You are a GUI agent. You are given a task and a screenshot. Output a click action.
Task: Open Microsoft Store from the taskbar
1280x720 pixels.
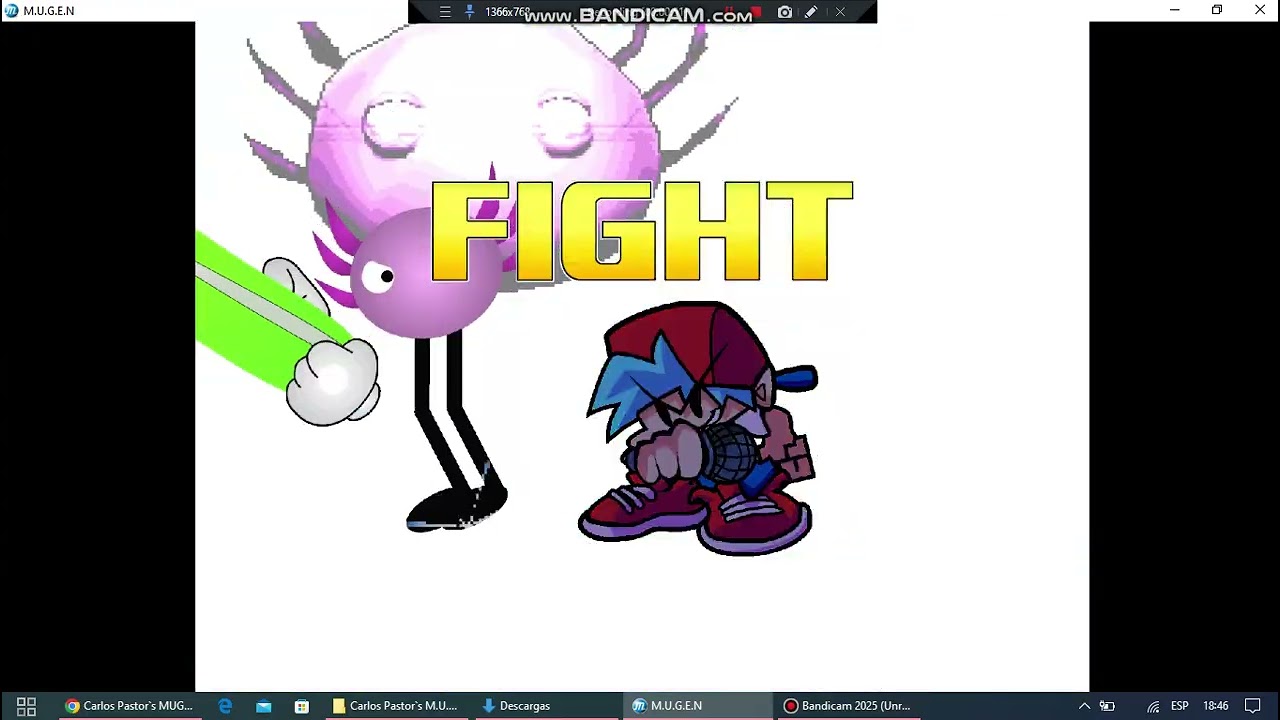301,706
